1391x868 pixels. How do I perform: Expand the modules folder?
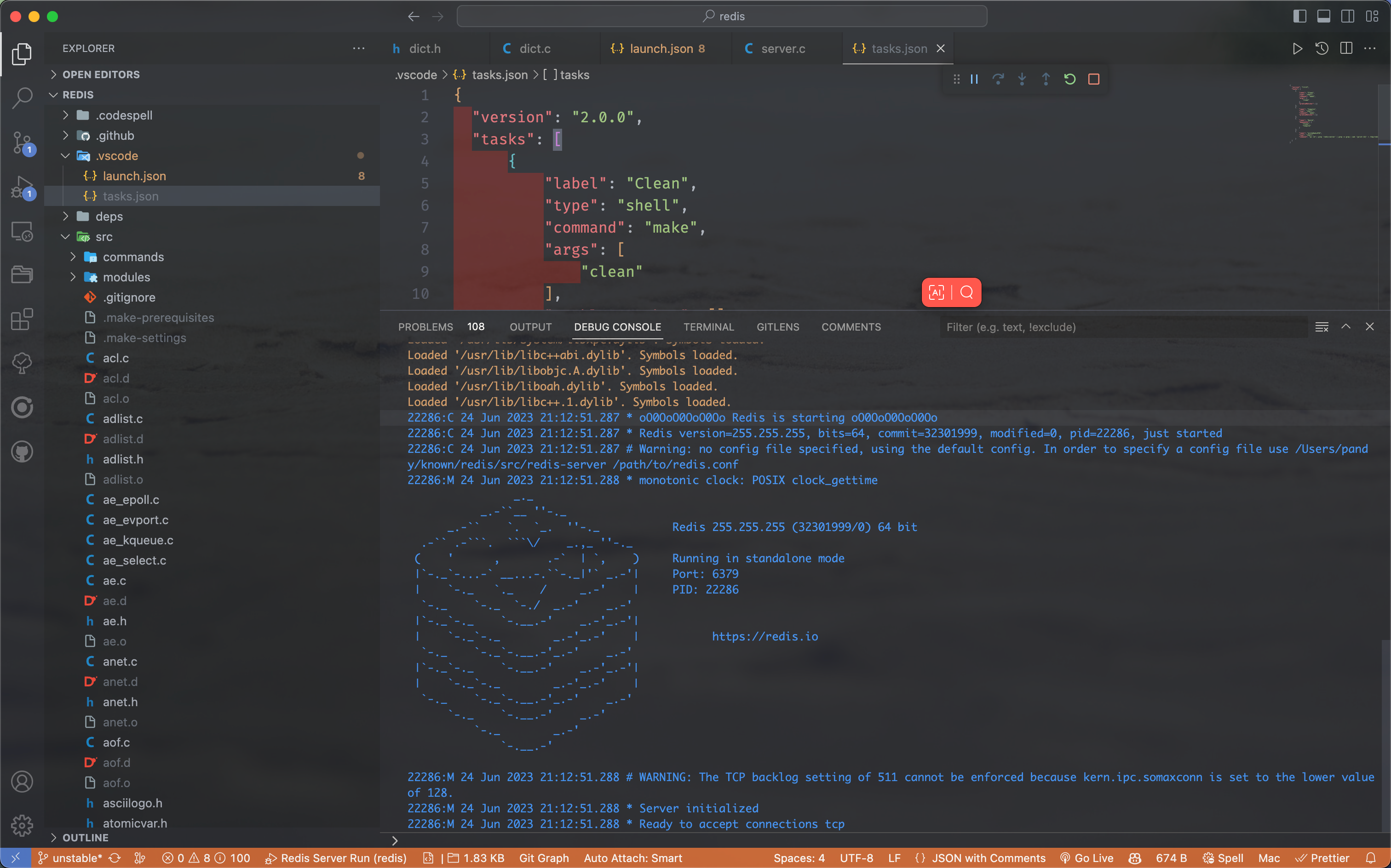click(73, 277)
